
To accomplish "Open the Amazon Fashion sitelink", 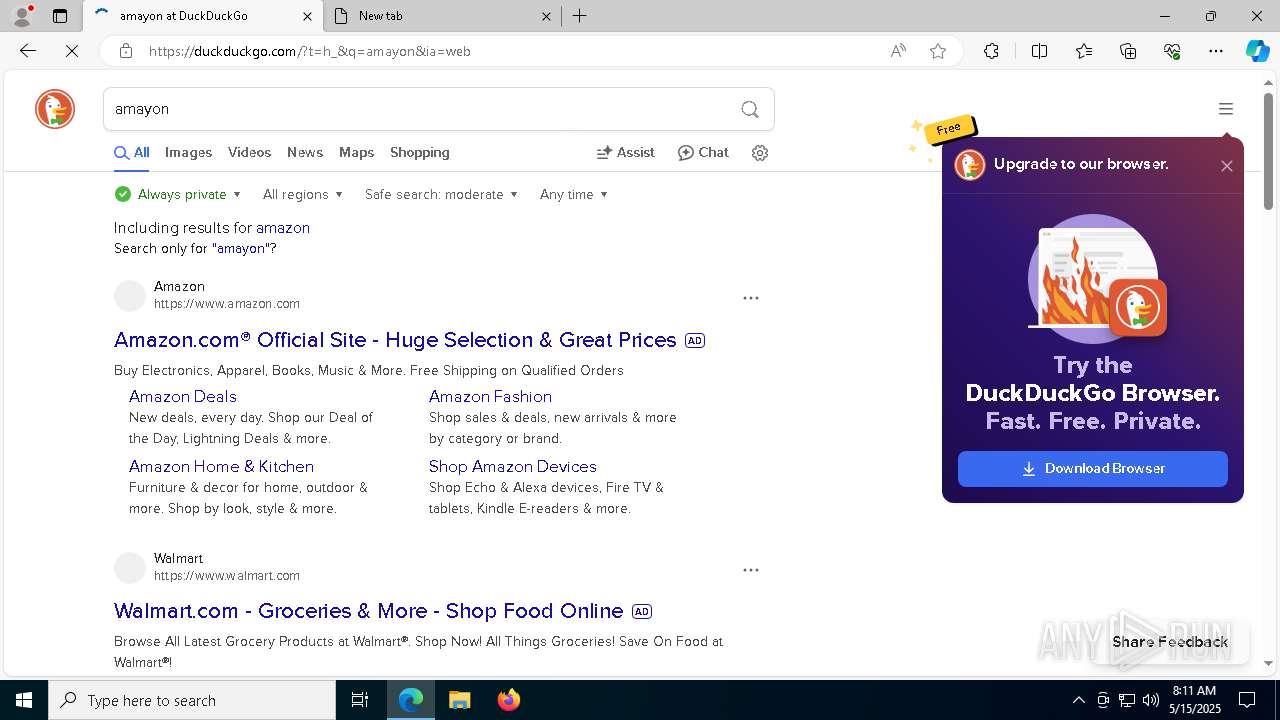I will click(x=490, y=397).
